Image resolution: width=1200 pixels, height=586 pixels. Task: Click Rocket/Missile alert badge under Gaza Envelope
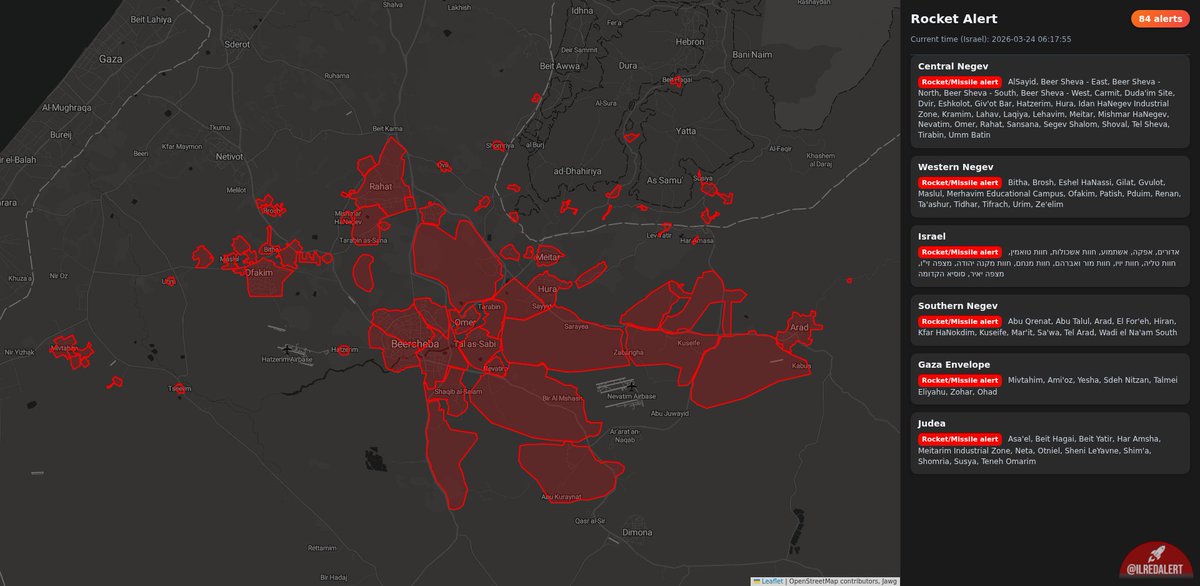(960, 380)
